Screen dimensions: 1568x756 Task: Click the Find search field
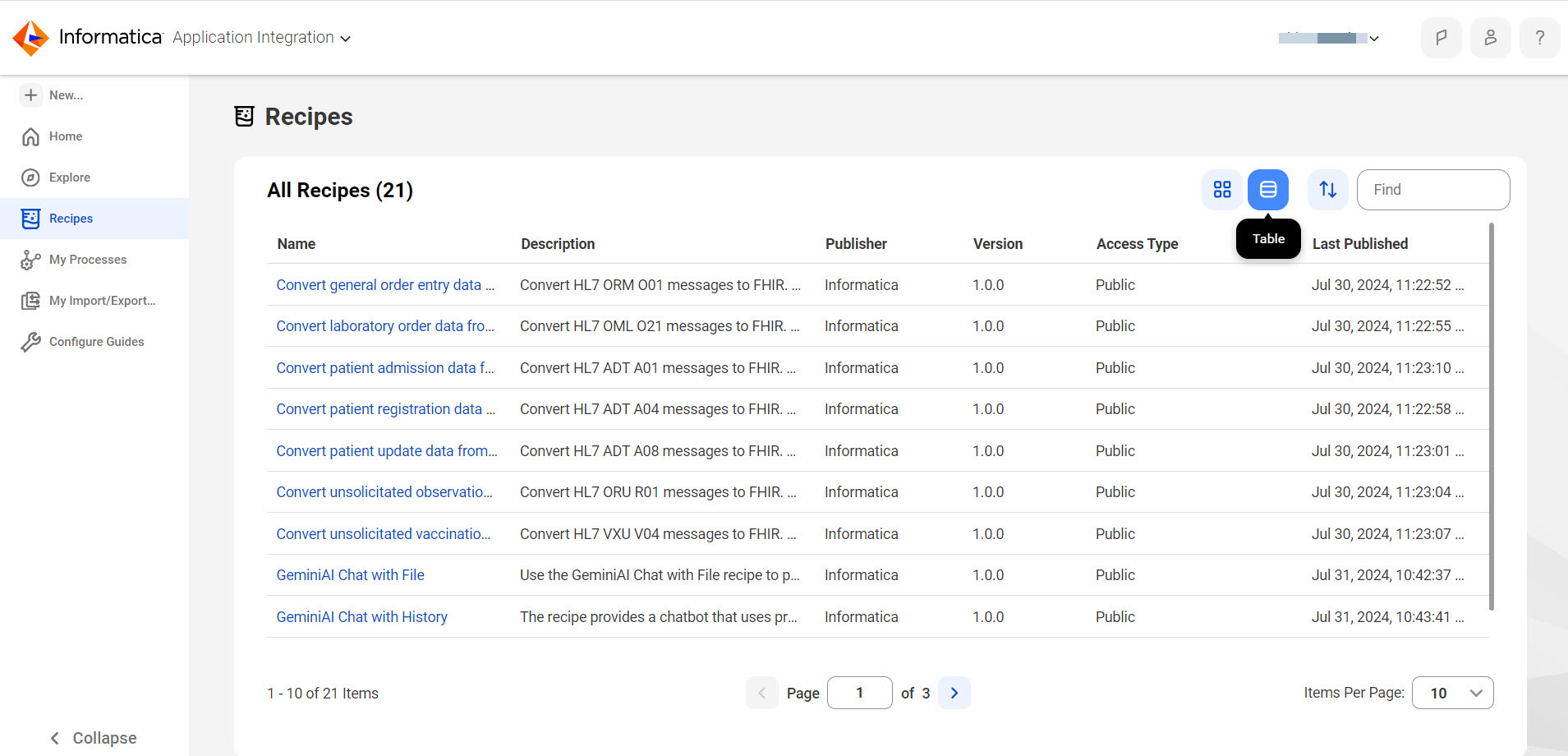coord(1433,190)
